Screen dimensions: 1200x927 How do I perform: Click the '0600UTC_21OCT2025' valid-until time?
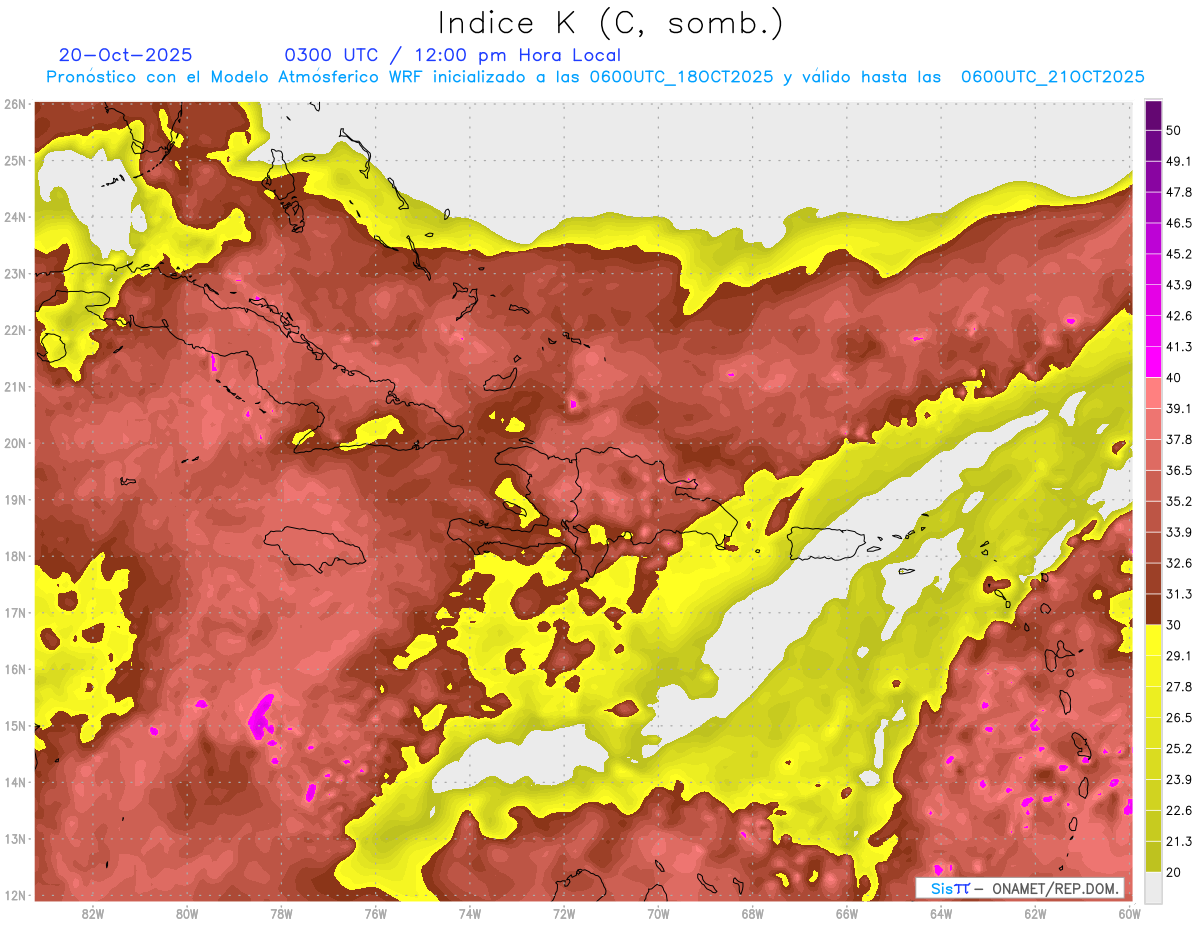click(x=1053, y=77)
